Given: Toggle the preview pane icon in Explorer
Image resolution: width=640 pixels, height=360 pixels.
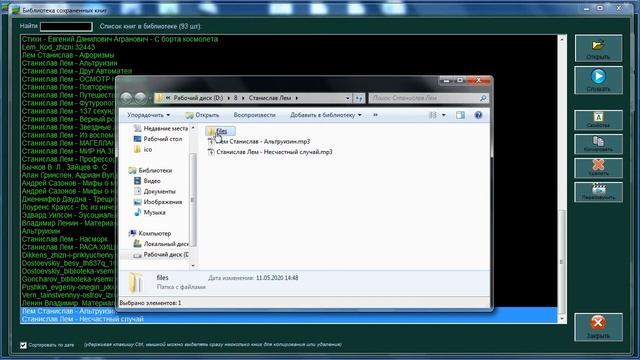Looking at the screenshot, I should point(460,115).
